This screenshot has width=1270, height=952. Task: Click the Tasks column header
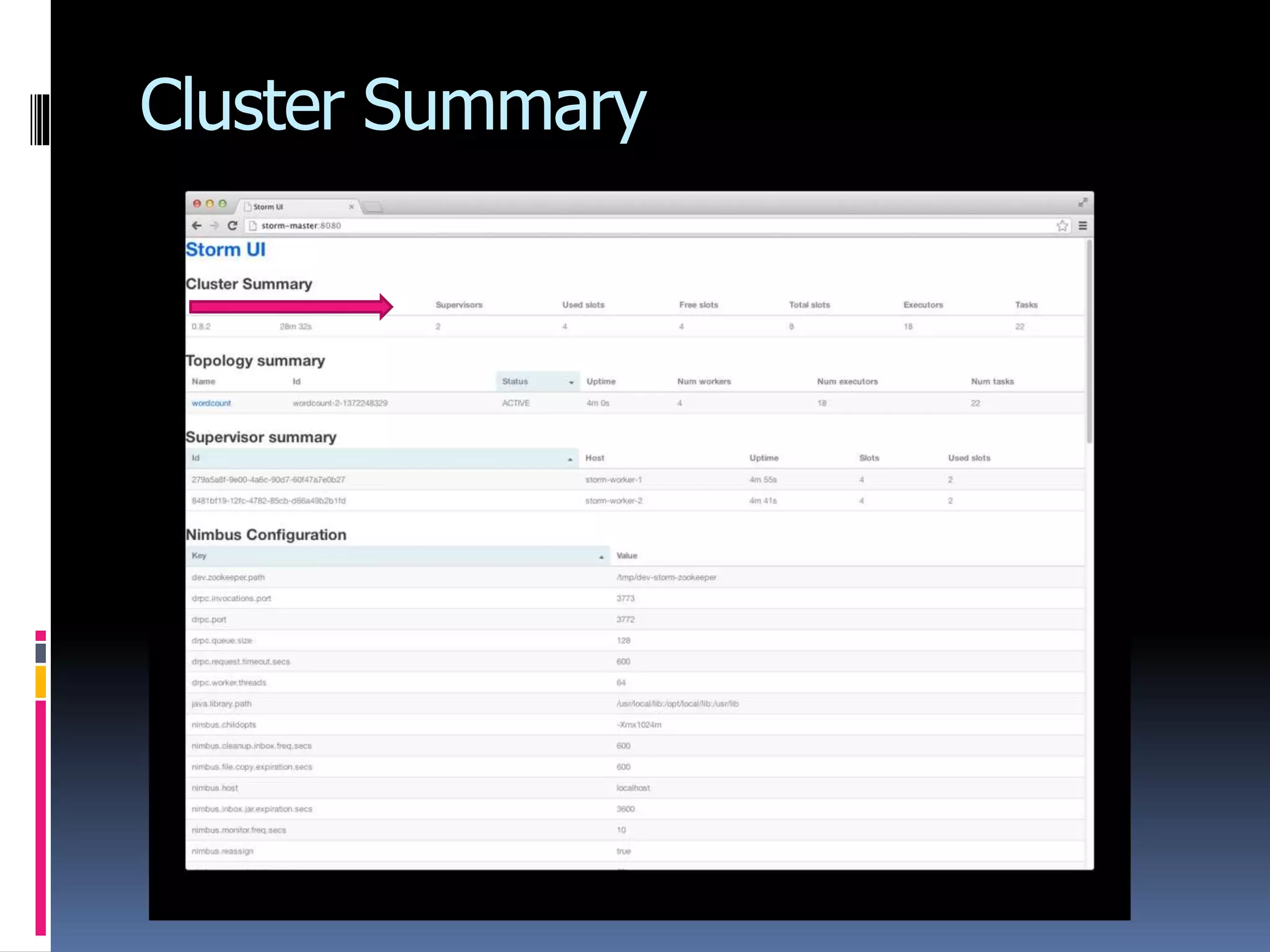coord(1026,305)
